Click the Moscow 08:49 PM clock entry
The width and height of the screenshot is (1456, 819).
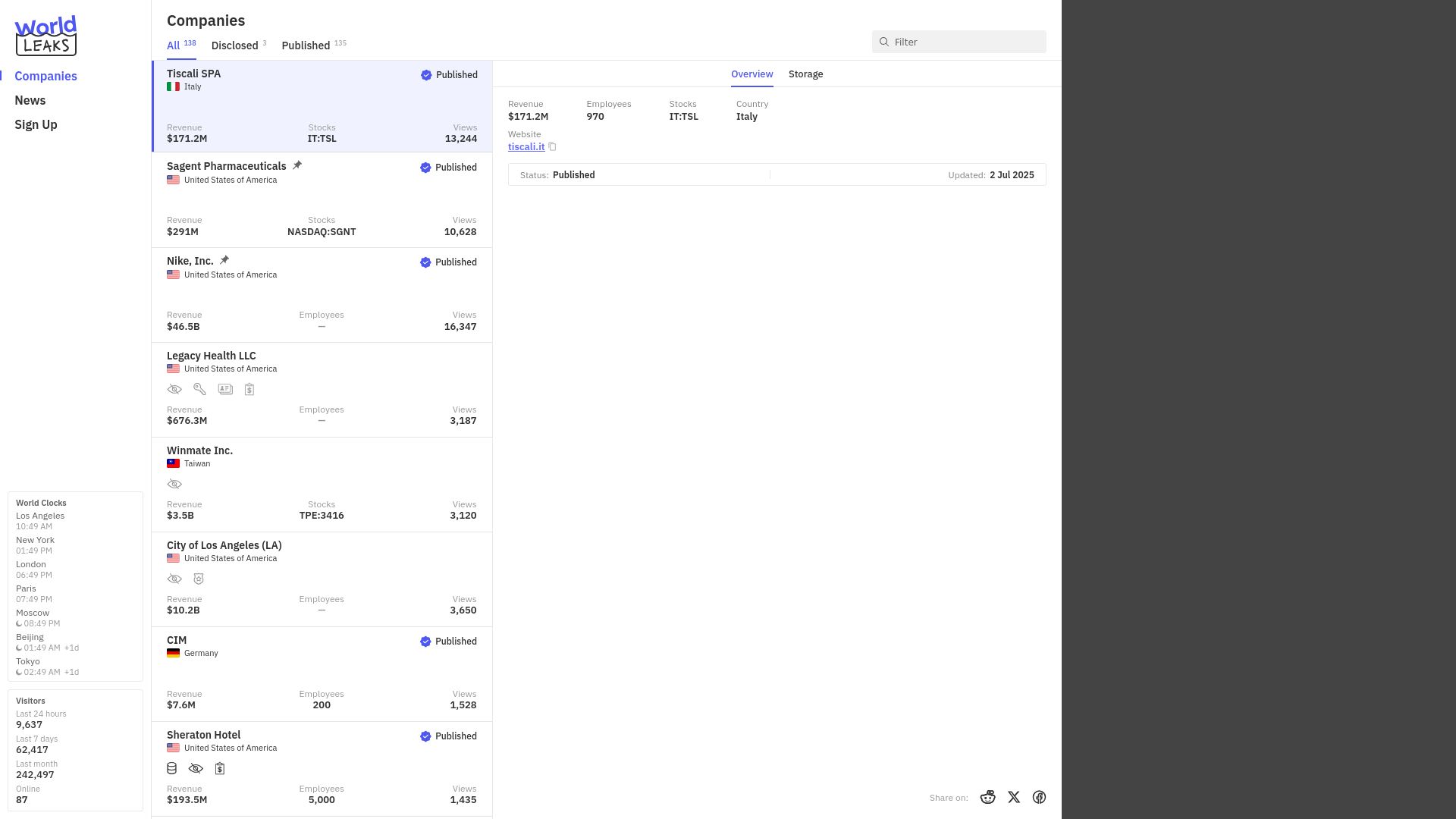[38, 618]
